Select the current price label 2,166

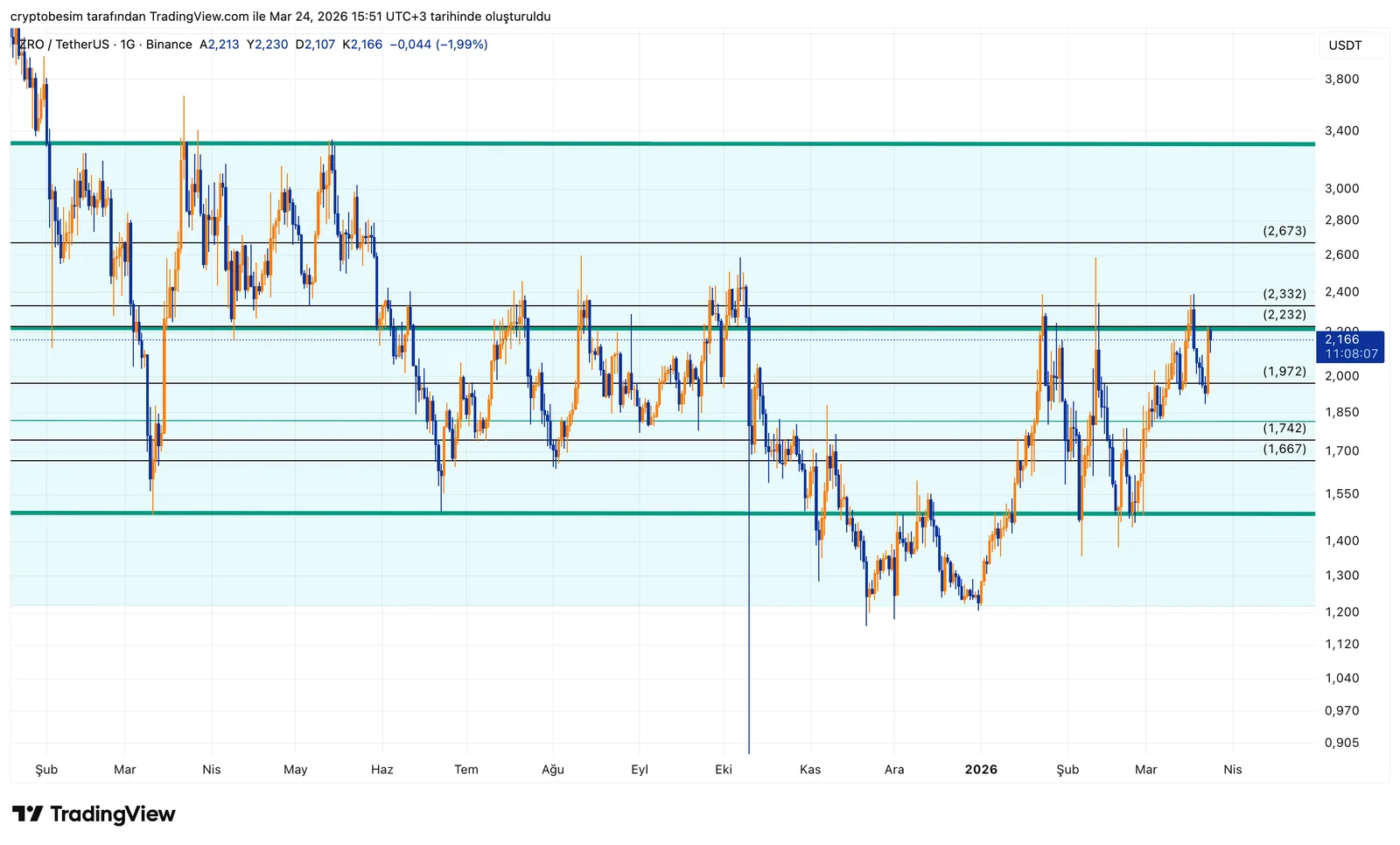(x=1342, y=339)
